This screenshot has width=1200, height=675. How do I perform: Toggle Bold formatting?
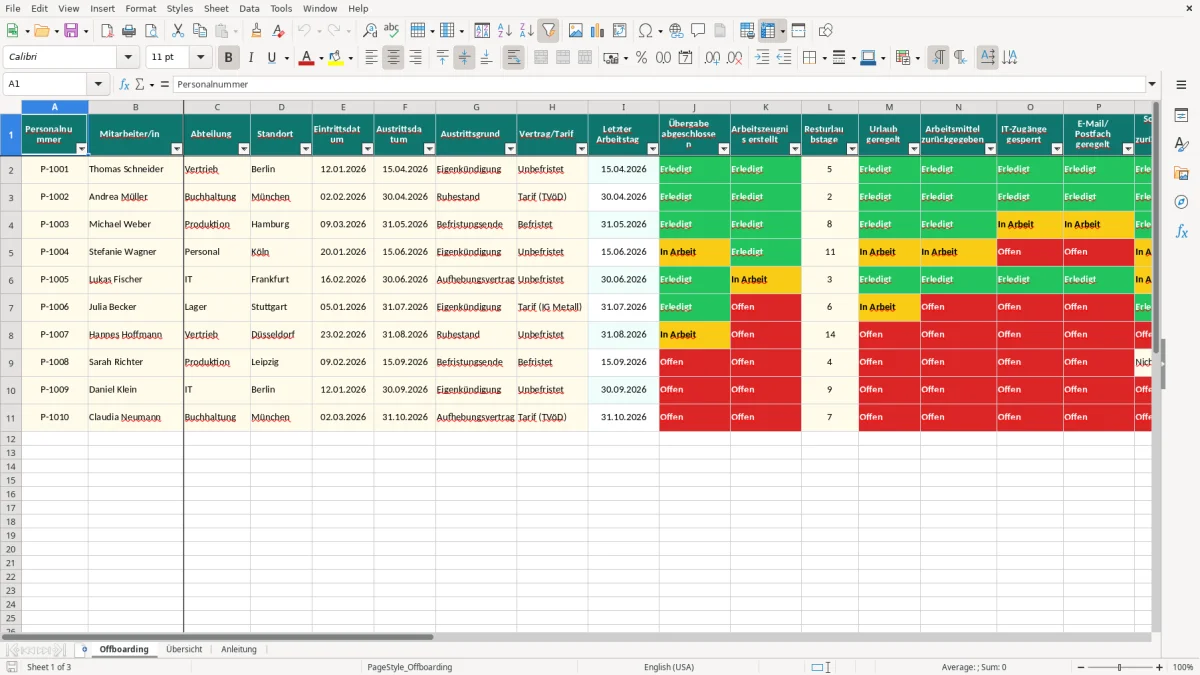coord(229,58)
